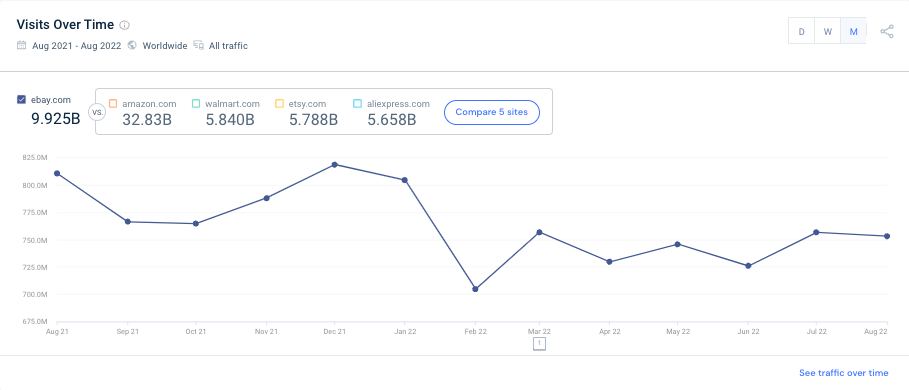Click the calendar icon beside the date range
This screenshot has width=909, height=390.
(21, 45)
